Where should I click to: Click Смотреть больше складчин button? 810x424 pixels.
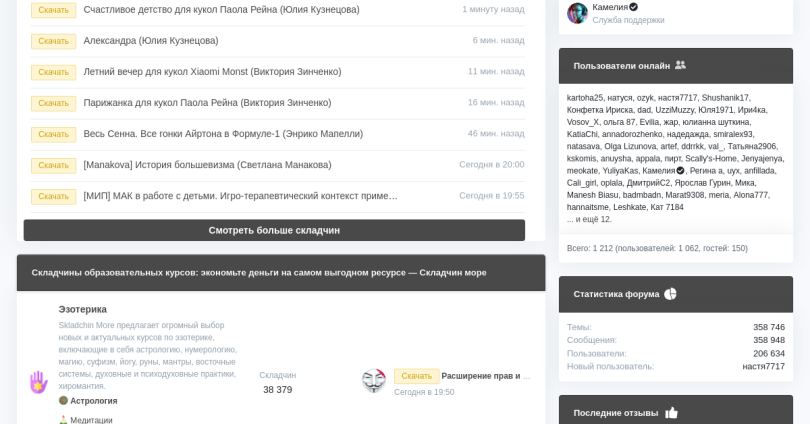(x=274, y=230)
